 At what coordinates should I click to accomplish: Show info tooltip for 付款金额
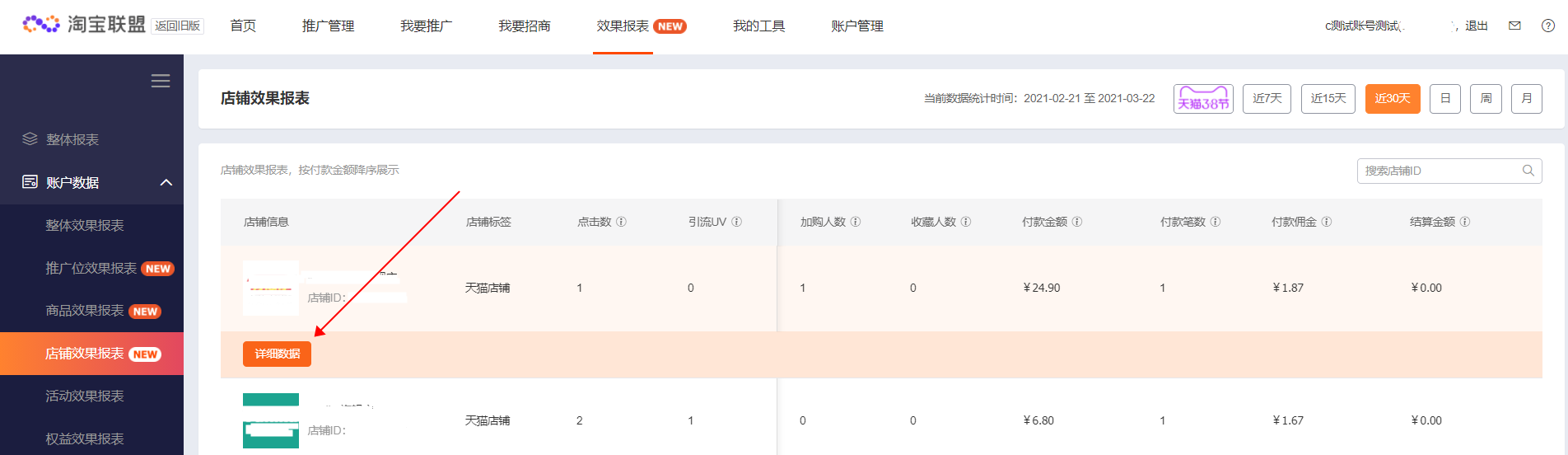pyautogui.click(x=1077, y=222)
